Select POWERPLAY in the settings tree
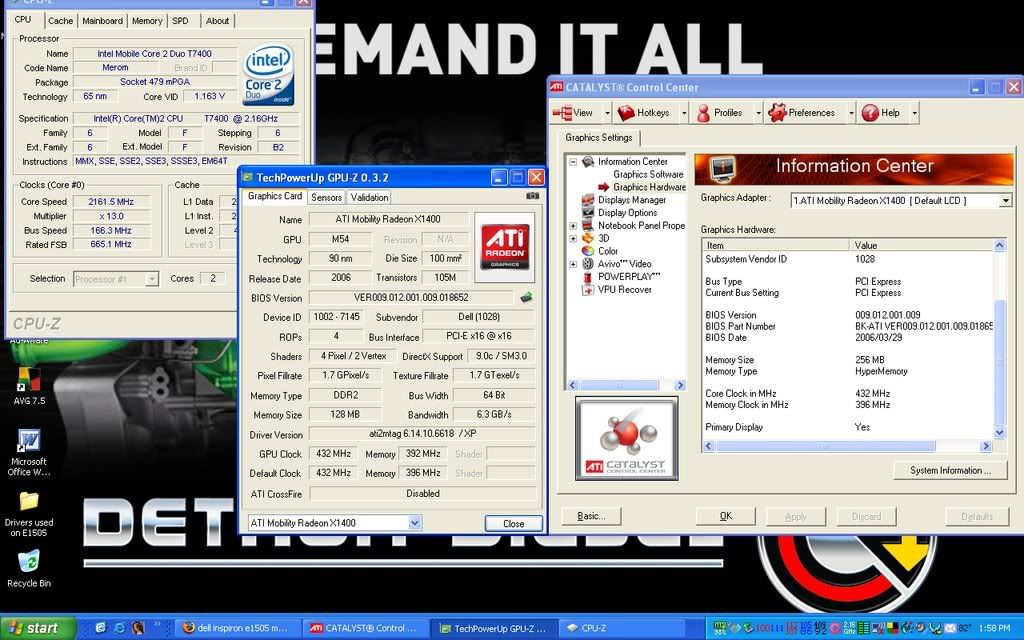The height and width of the screenshot is (640, 1024). 621,276
